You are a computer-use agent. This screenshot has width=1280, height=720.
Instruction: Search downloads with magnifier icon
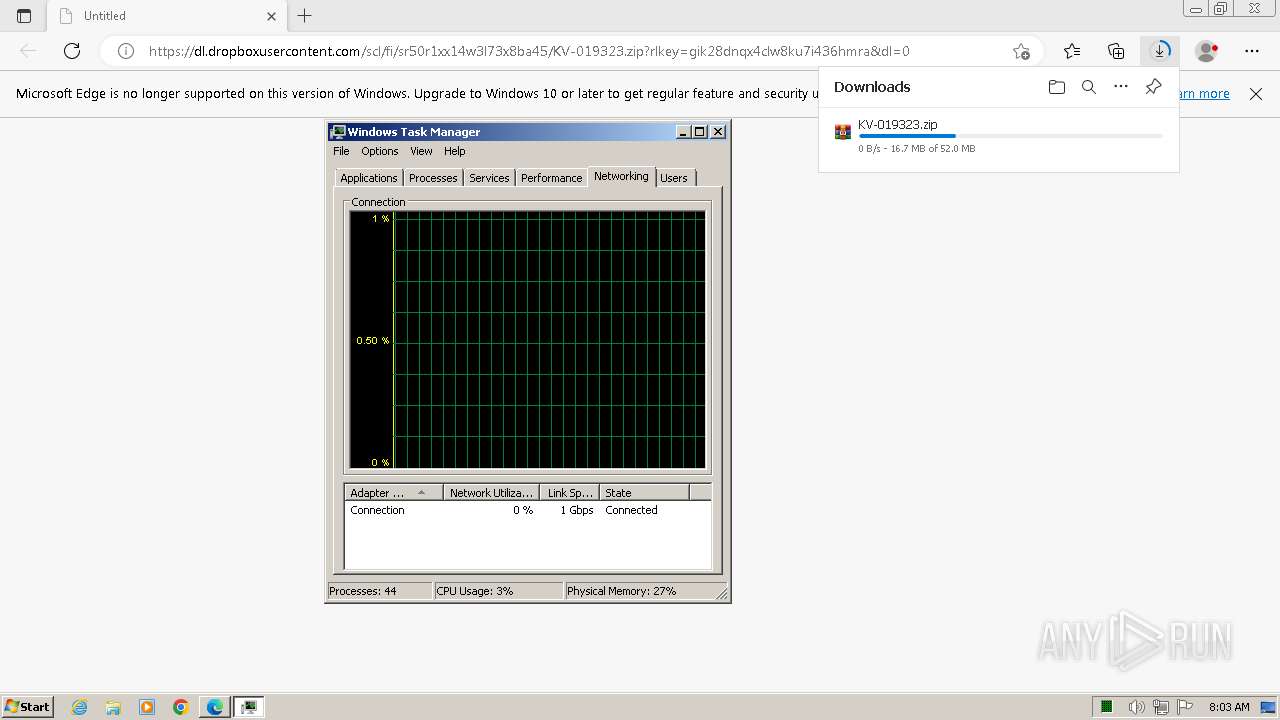(x=1089, y=87)
